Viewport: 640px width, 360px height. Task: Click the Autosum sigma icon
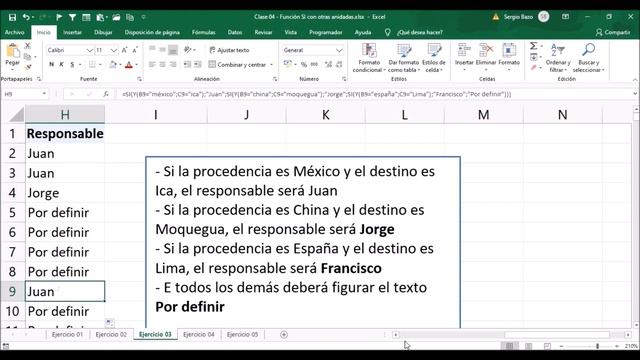533,46
